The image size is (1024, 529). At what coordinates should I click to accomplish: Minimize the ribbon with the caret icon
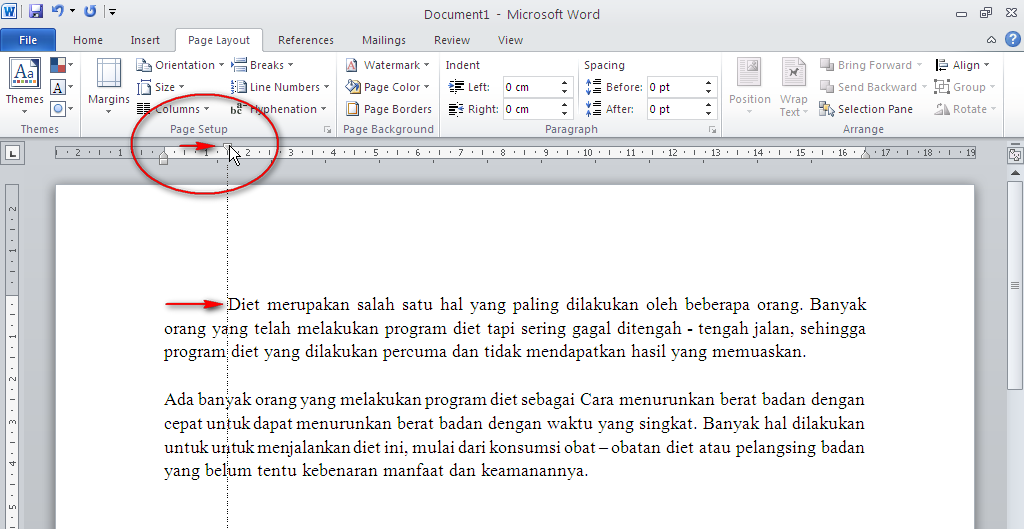coord(991,40)
